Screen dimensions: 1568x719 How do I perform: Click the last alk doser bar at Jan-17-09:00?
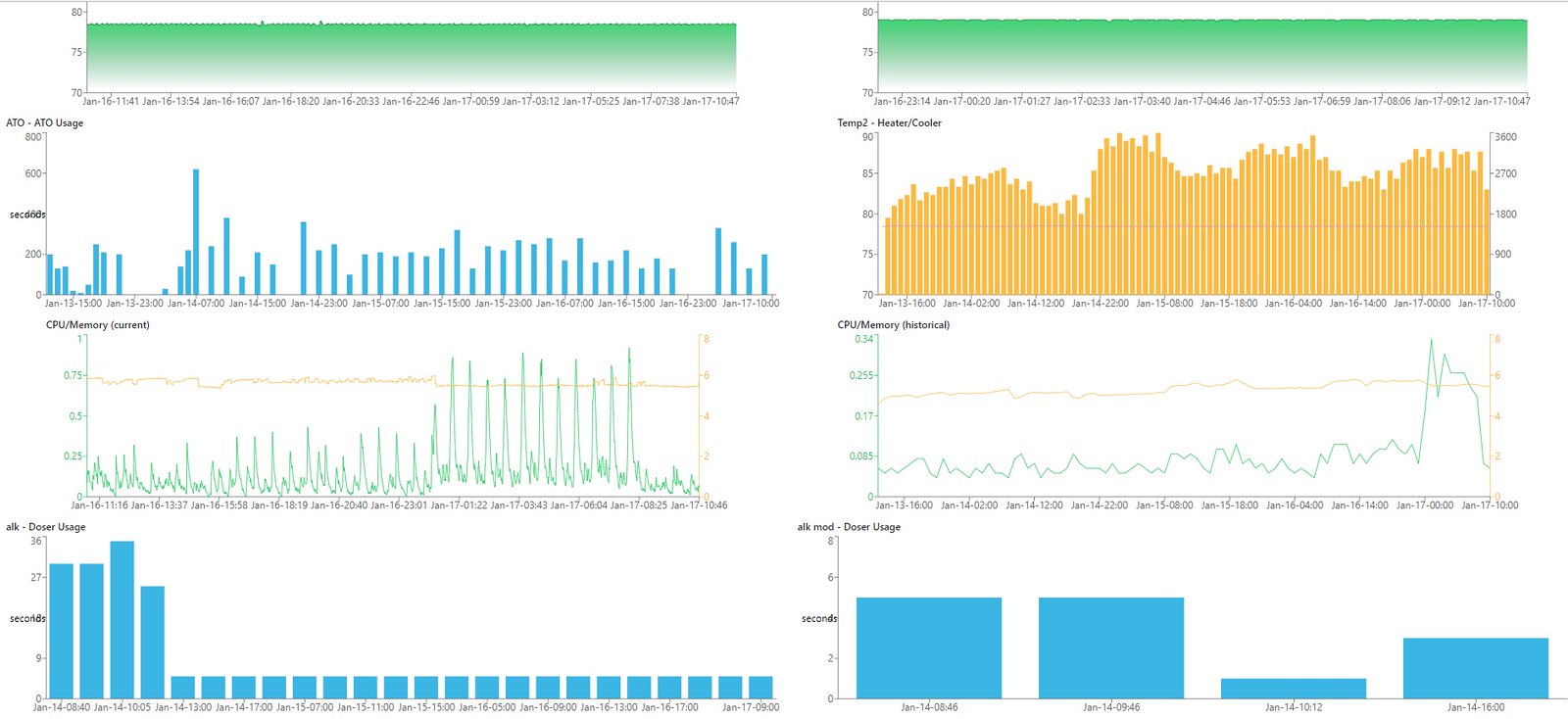click(x=760, y=688)
